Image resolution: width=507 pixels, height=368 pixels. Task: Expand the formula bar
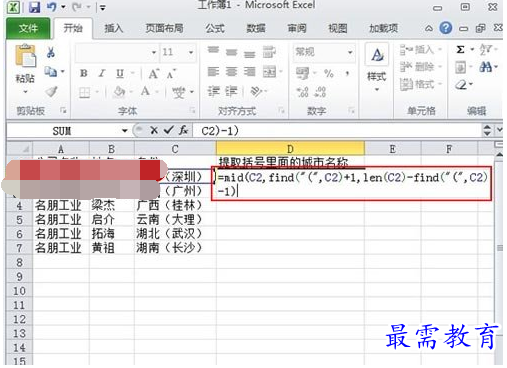(499, 130)
